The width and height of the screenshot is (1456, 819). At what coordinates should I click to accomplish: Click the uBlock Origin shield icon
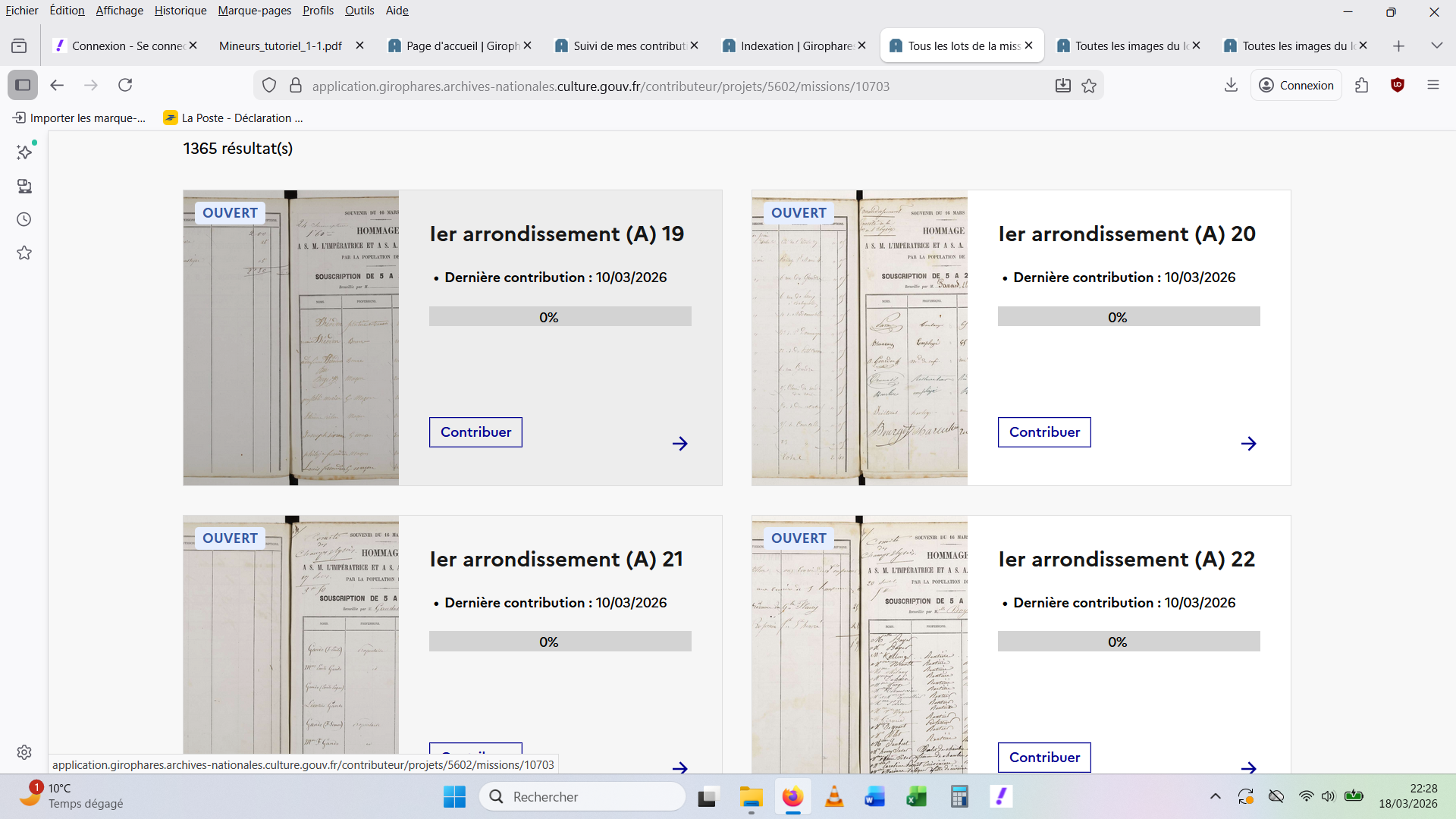click(1398, 85)
